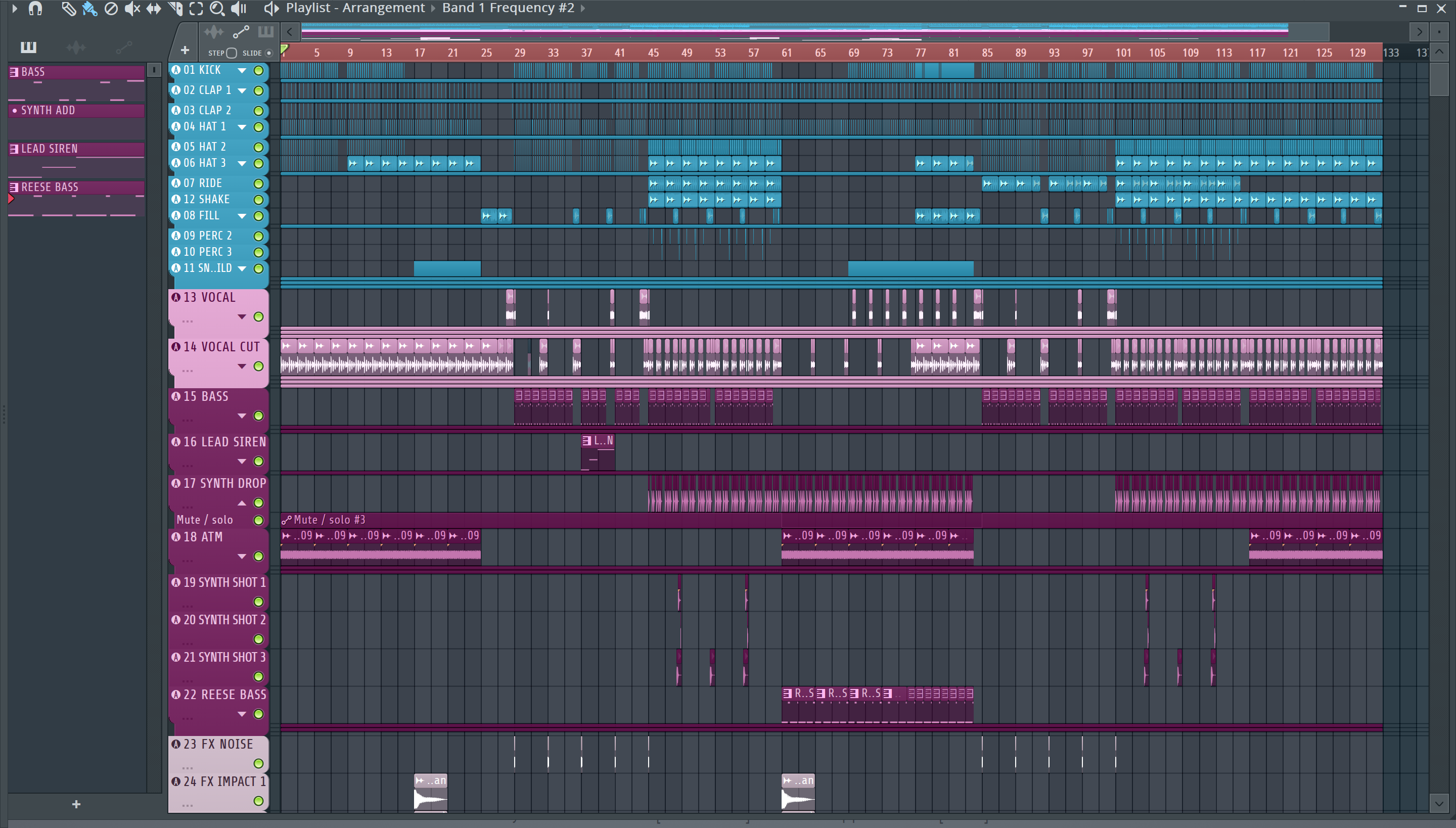Add a new track with plus button

click(x=185, y=50)
